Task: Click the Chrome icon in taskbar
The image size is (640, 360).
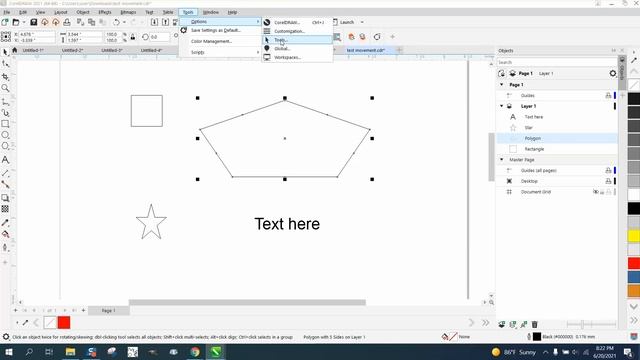Action: coord(195,352)
